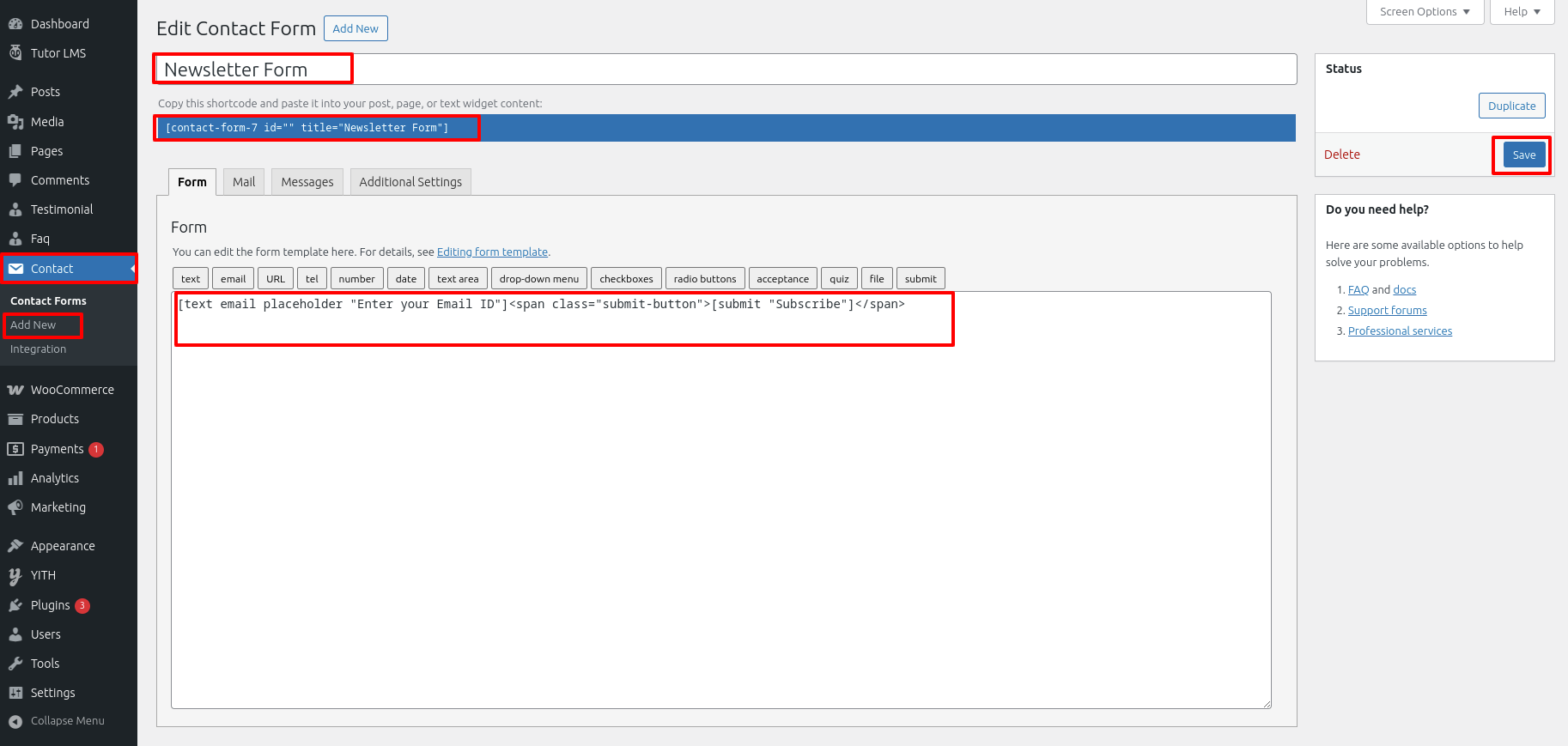Insert a checkboxes form tag

[626, 279]
